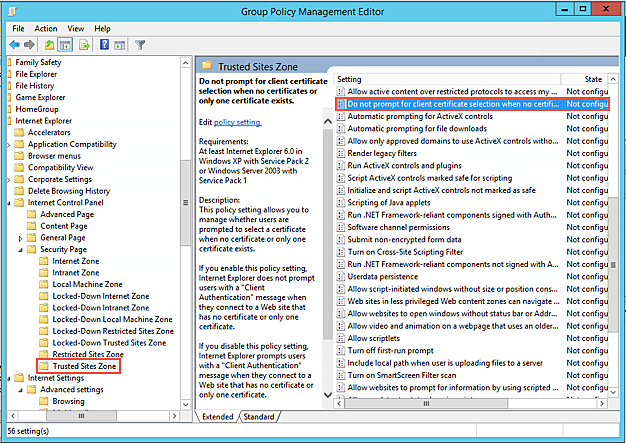Collapse the Security Page tree node

click(x=22, y=249)
